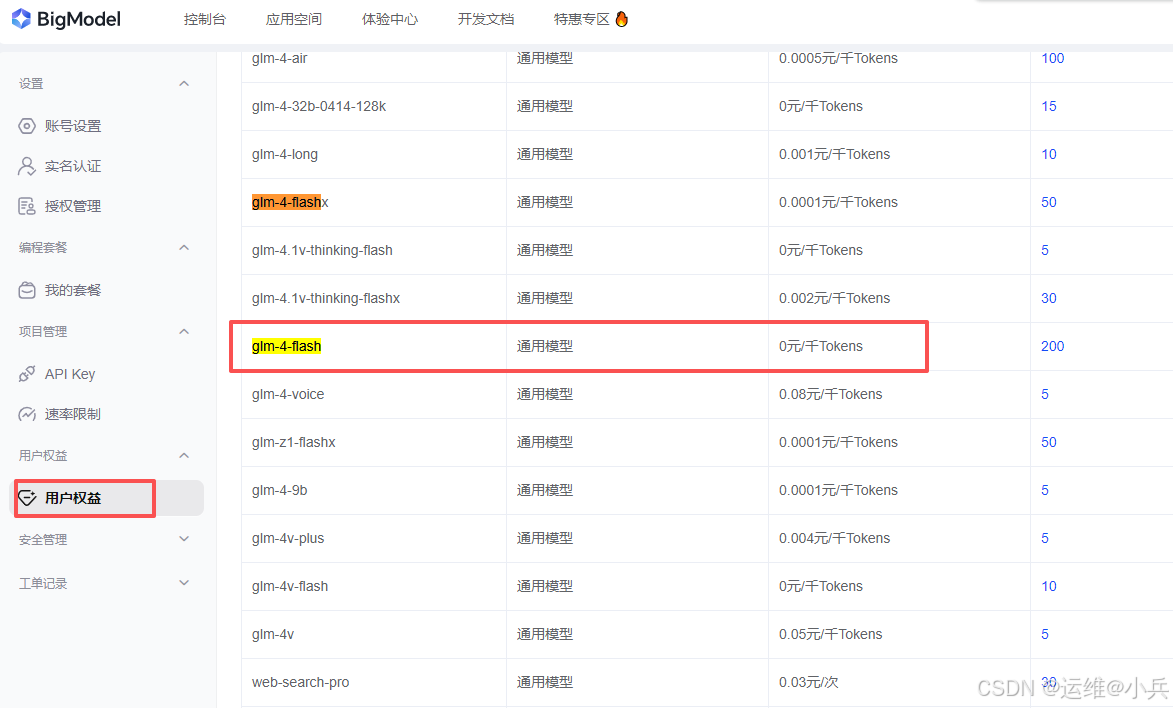Click the 15 link for glm-4-32b-0414-128k
The width and height of the screenshot is (1173, 708).
click(x=1049, y=106)
